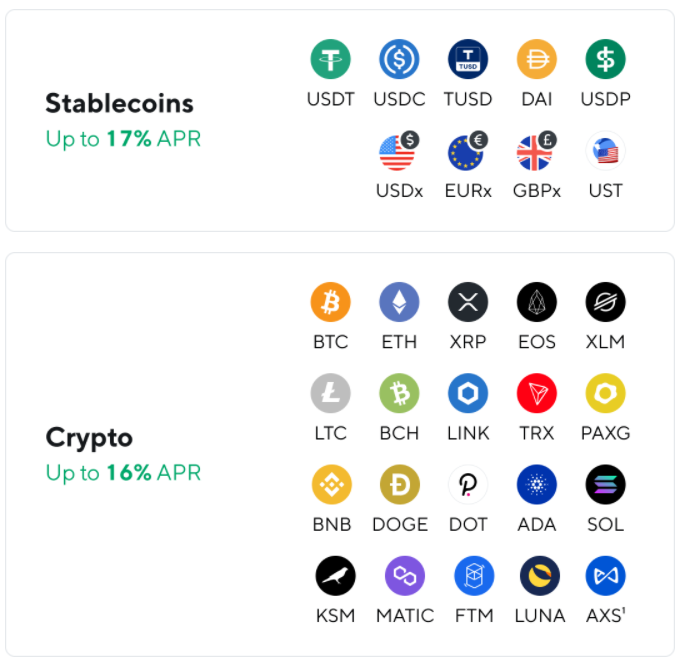The width and height of the screenshot is (686, 663).
Task: Click the purple MATIC icon
Action: coord(405,576)
